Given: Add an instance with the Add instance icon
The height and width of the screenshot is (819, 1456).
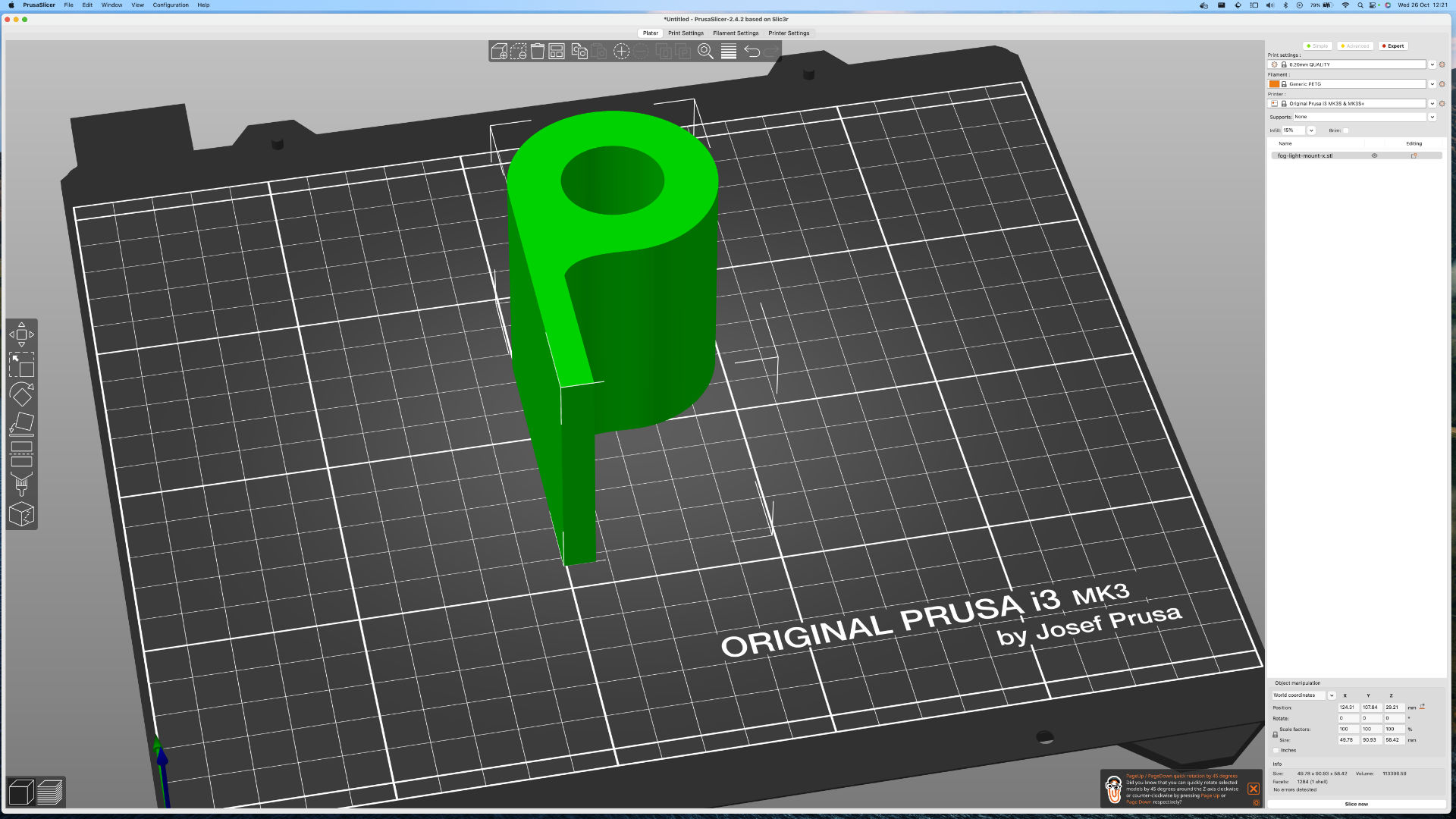Looking at the screenshot, I should [621, 52].
